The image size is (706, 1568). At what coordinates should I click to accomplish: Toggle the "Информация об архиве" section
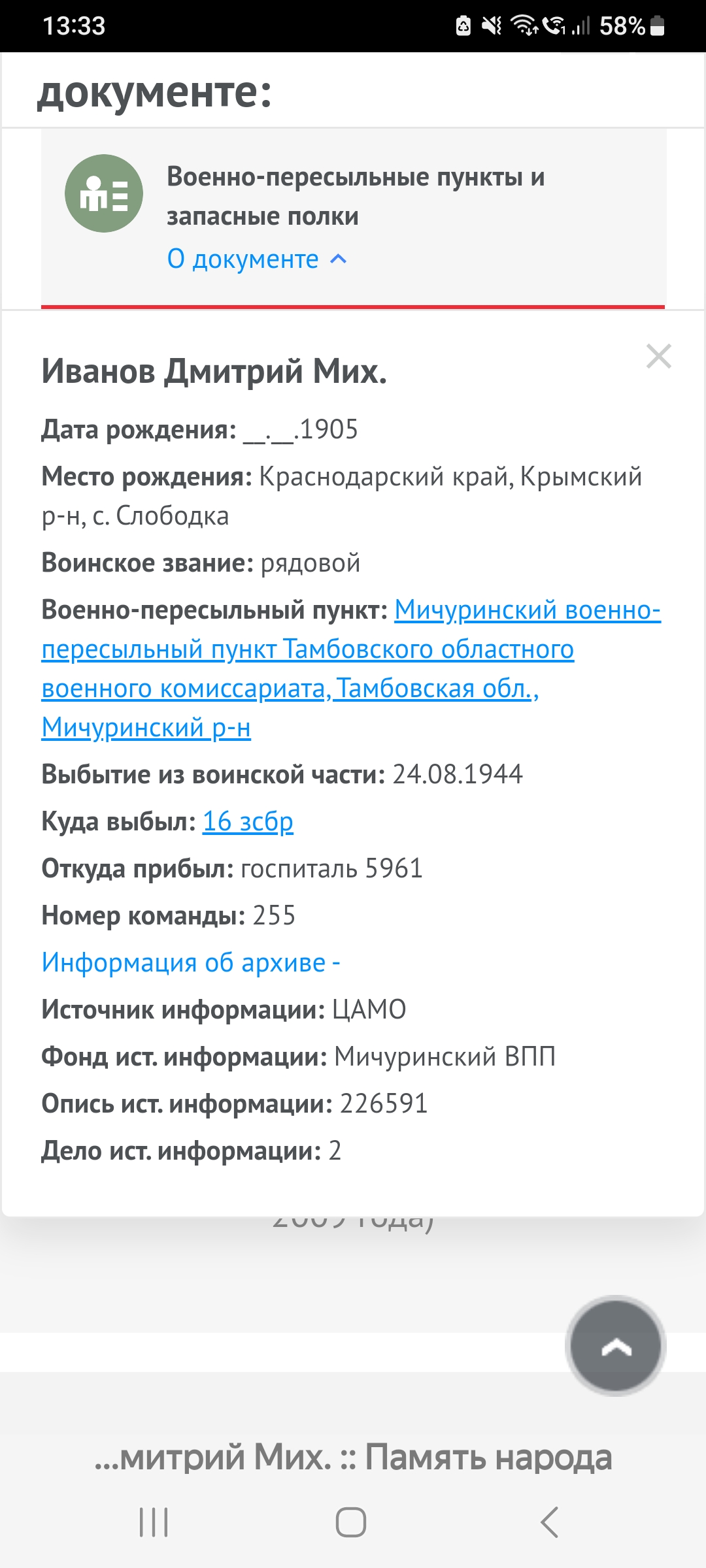click(190, 962)
